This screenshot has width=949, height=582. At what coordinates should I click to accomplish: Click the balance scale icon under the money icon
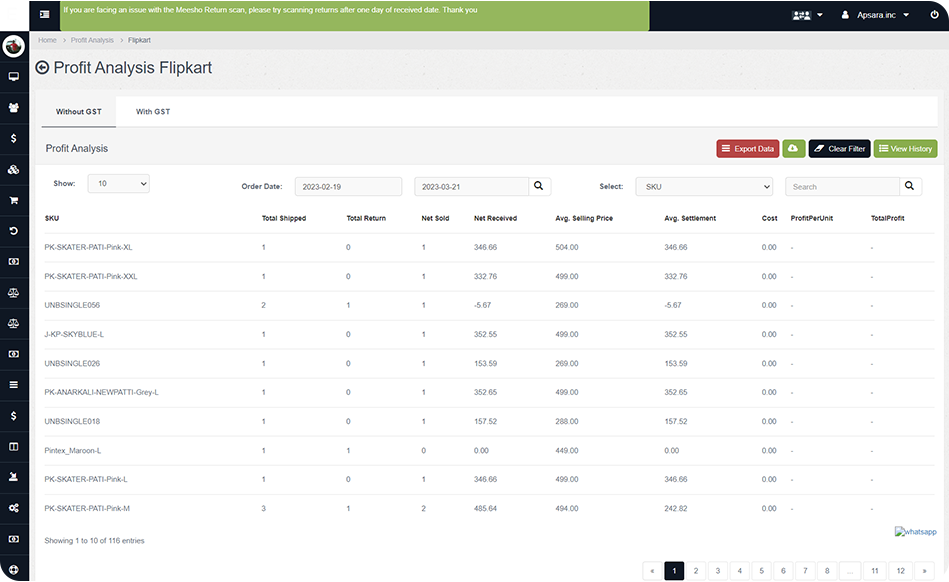pyautogui.click(x=14, y=293)
